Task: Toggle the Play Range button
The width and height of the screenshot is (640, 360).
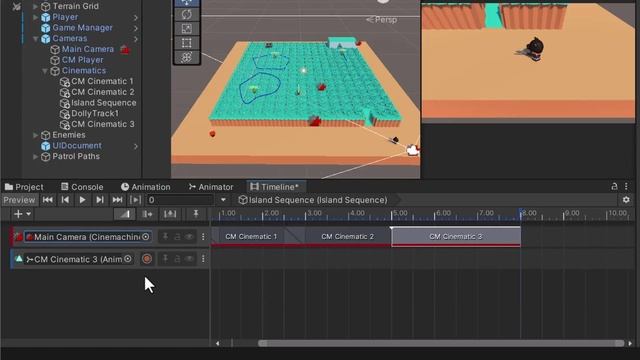Action: 135,200
